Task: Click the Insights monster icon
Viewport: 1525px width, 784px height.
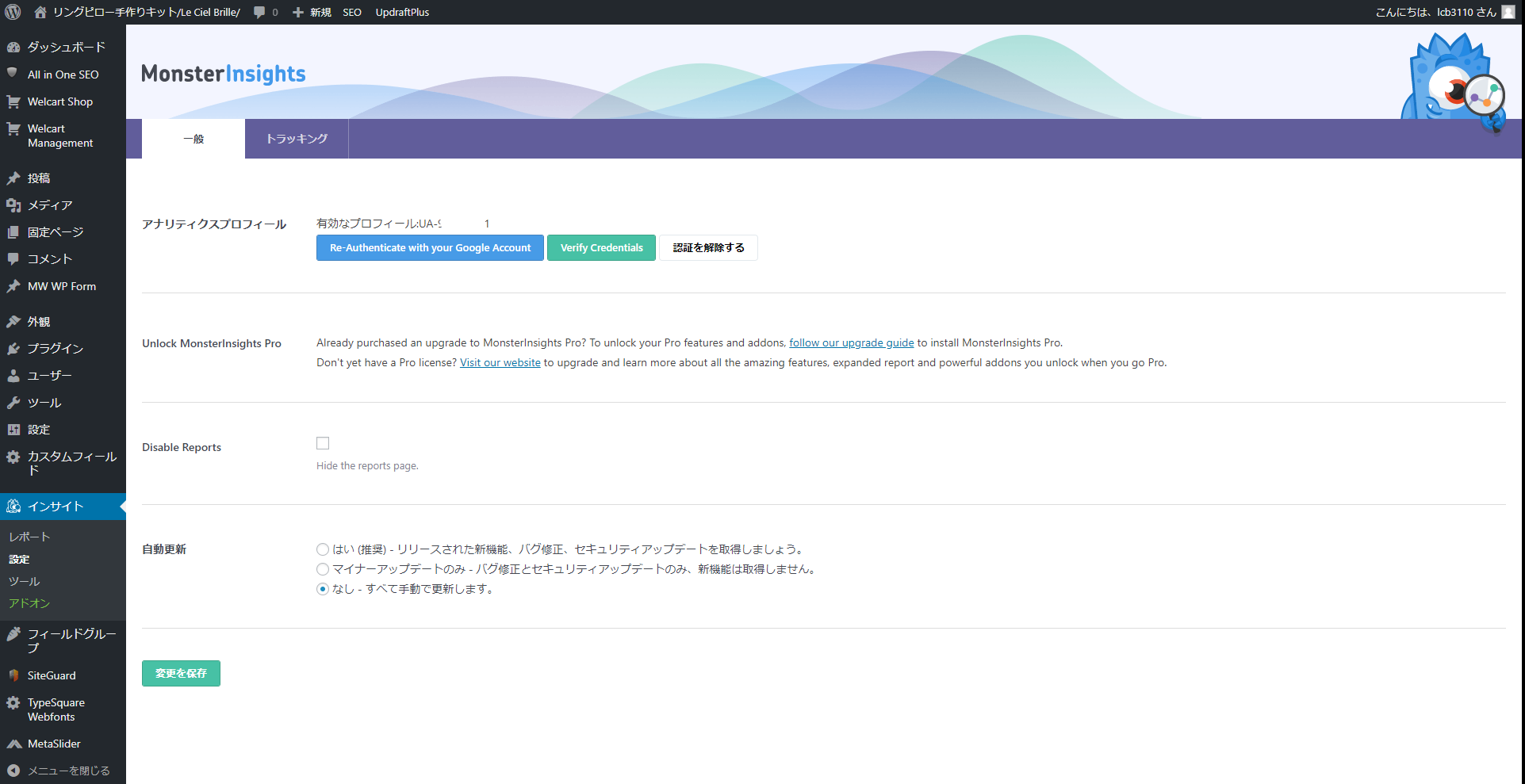Action: tap(13, 506)
